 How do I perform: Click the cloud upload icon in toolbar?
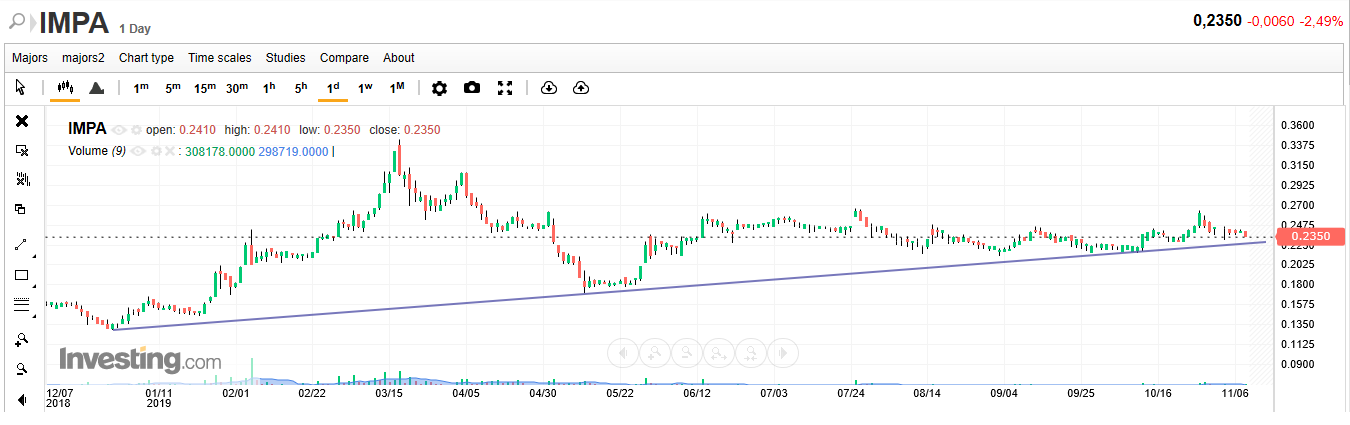581,88
